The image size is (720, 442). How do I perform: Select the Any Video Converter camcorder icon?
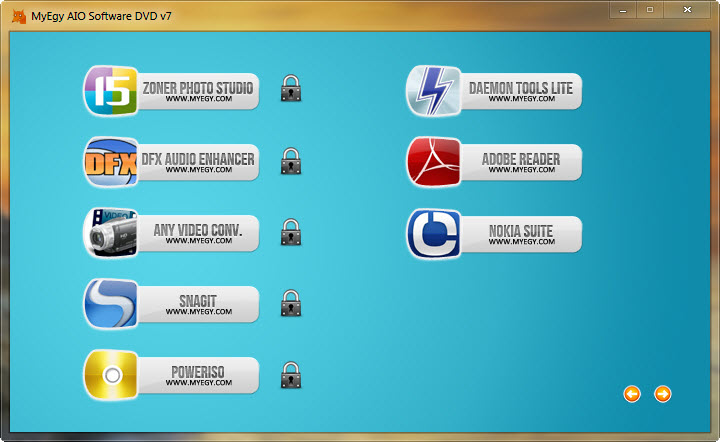pos(111,232)
